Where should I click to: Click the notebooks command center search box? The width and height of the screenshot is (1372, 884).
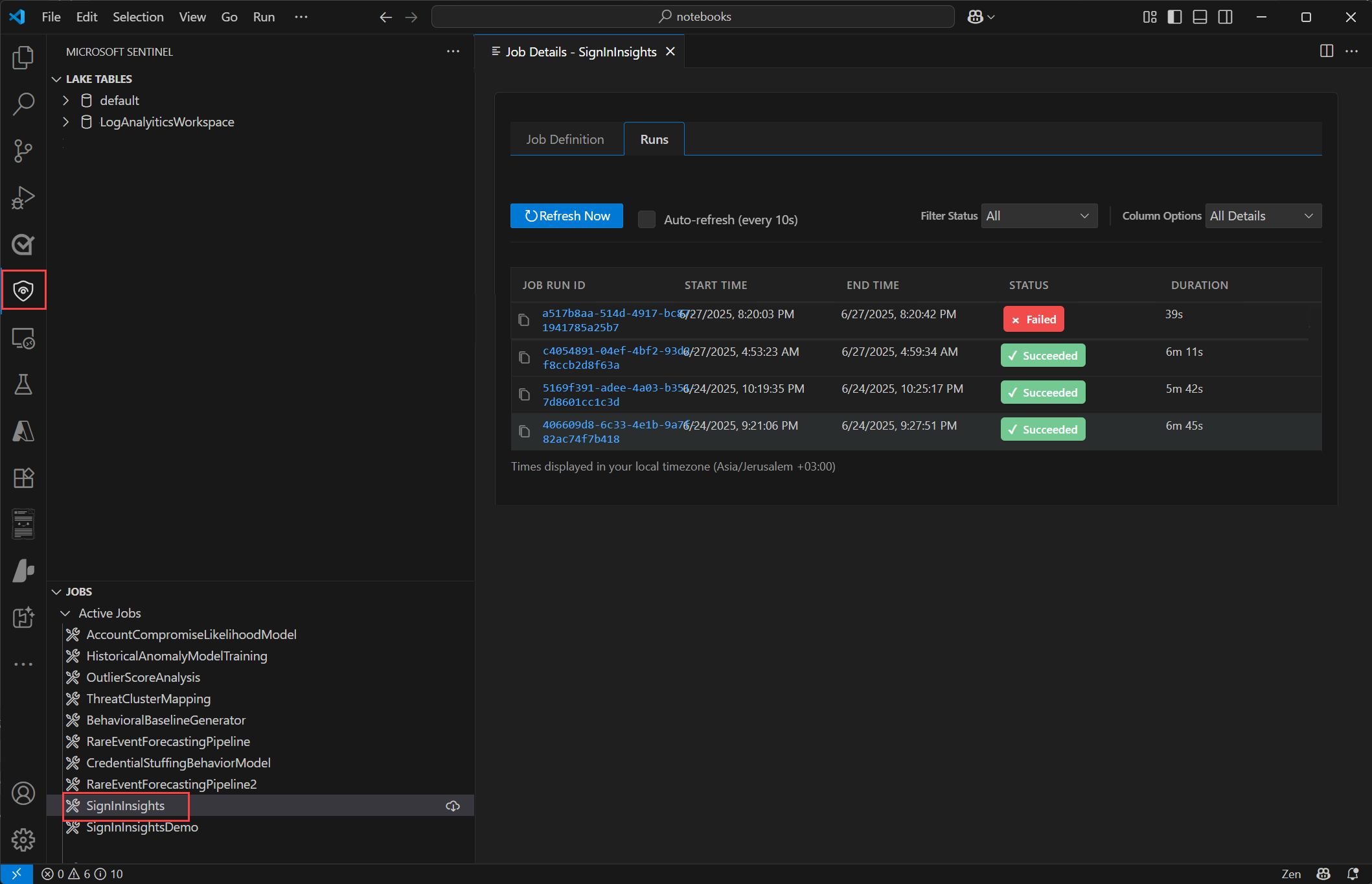(692, 17)
